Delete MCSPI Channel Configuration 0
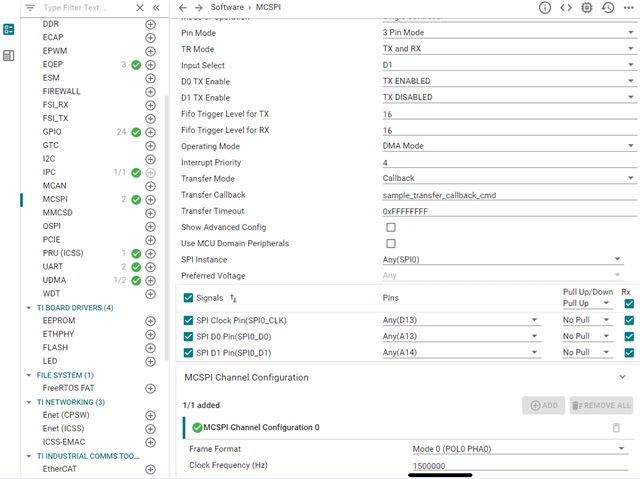The image size is (640, 479). point(616,428)
